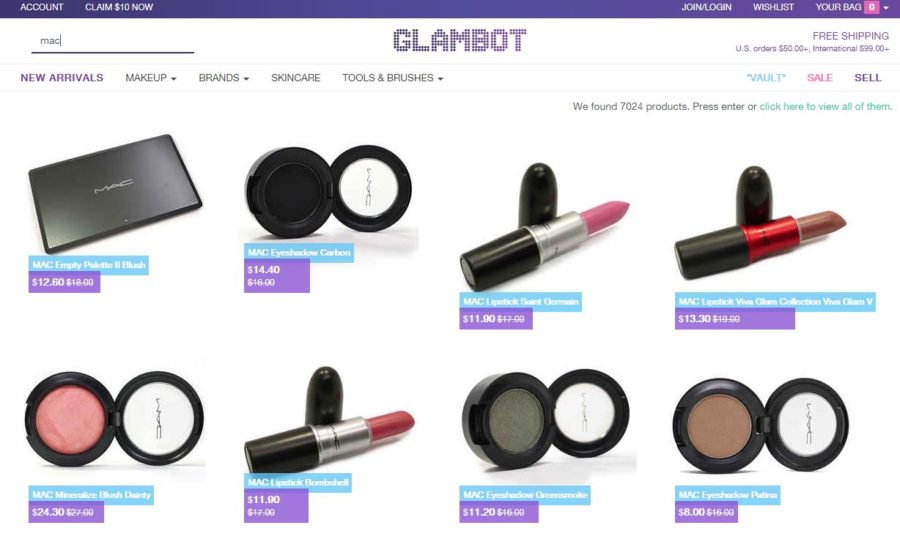This screenshot has width=900, height=539.
Task: View the Viva Glam V lipstick image
Action: [759, 224]
